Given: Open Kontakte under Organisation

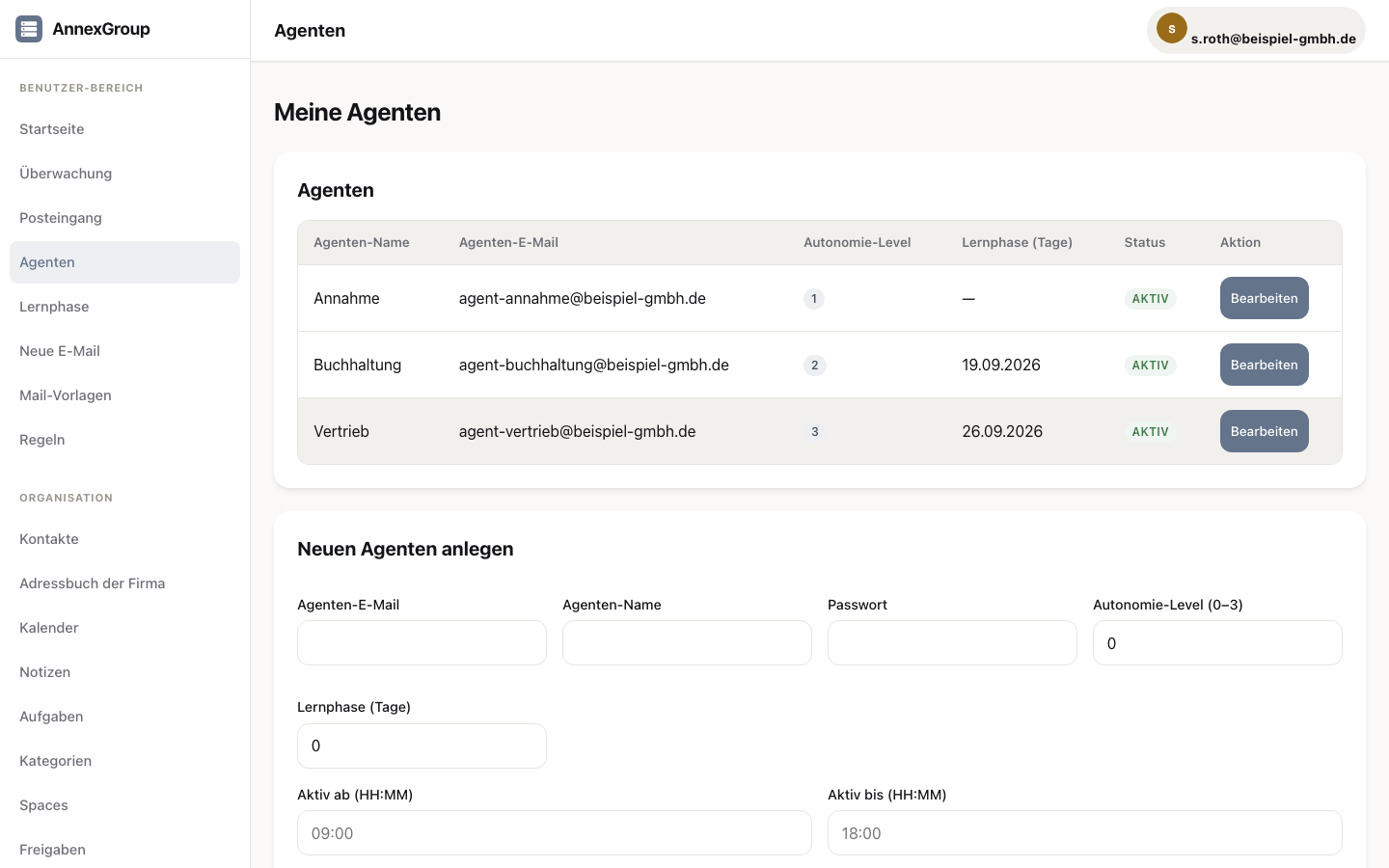Looking at the screenshot, I should point(124,539).
